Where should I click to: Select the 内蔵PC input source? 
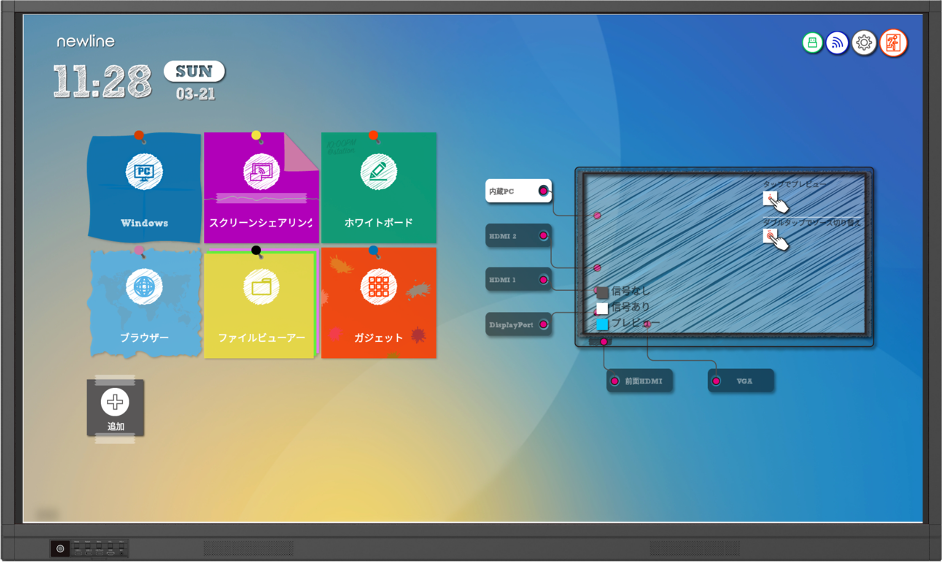tap(518, 191)
